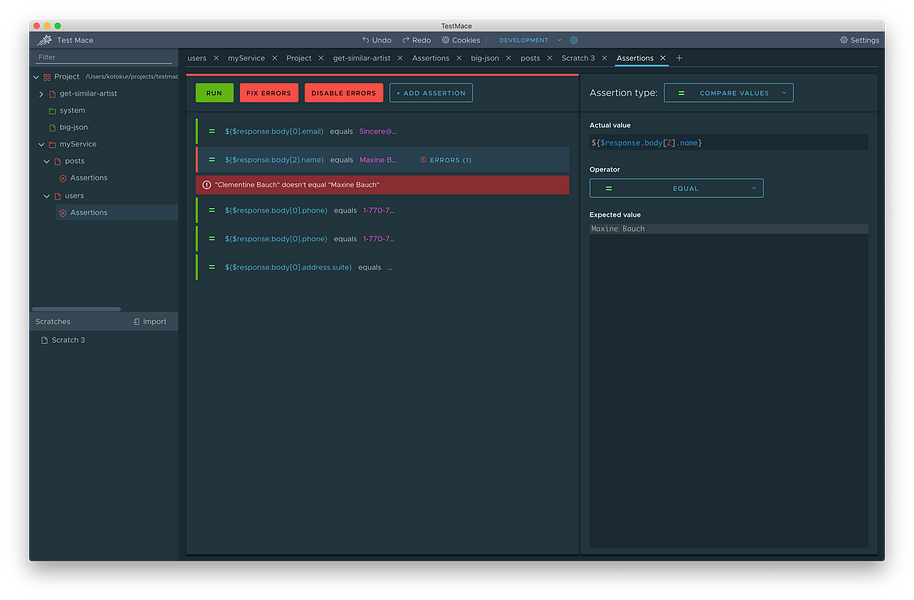914x600 pixels.
Task: Close the myService tab
Action: click(275, 58)
